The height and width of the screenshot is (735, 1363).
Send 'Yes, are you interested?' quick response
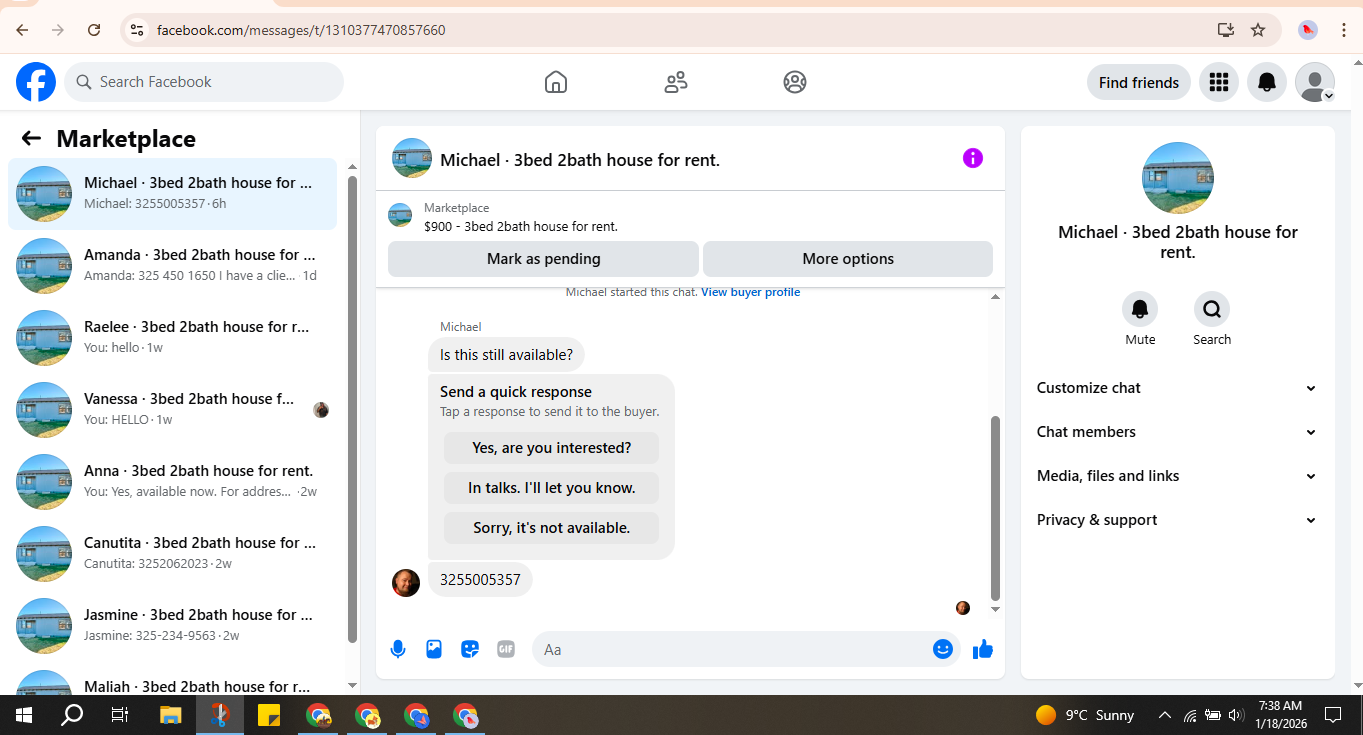[552, 448]
